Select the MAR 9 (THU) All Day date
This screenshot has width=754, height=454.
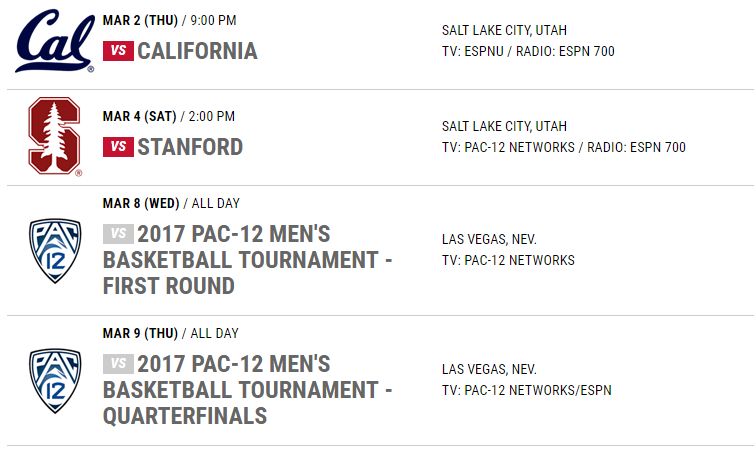171,333
